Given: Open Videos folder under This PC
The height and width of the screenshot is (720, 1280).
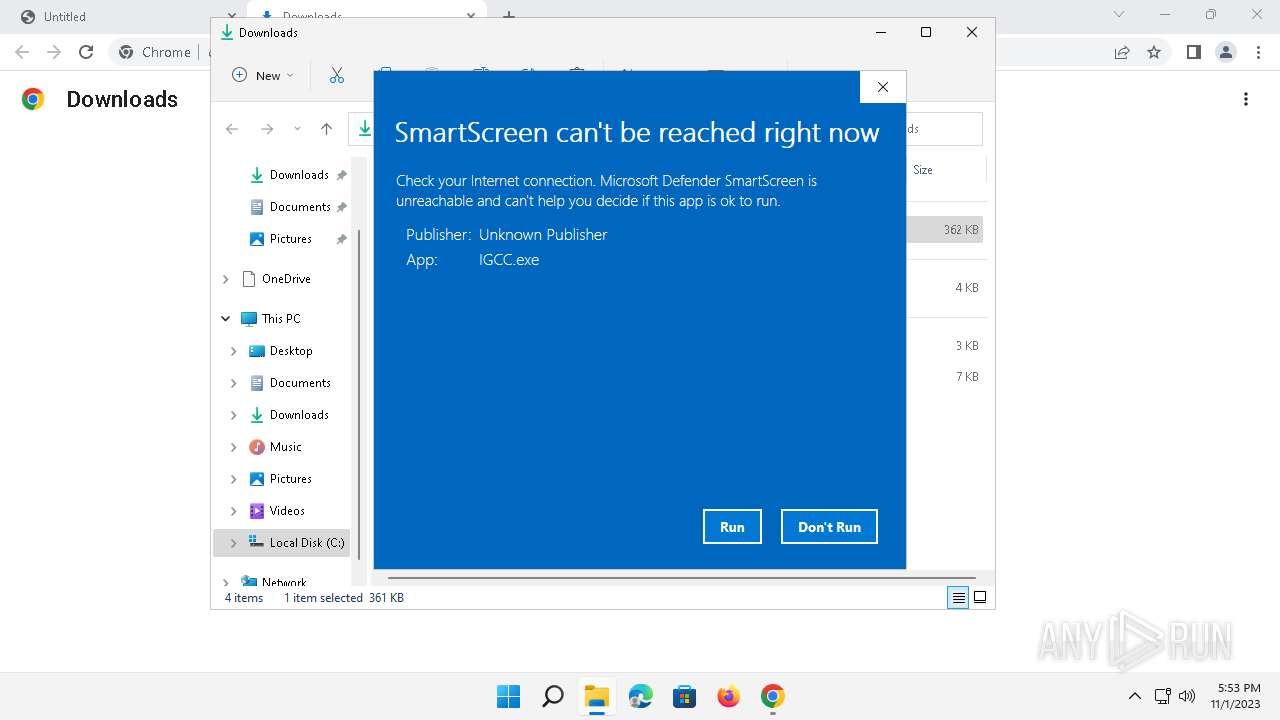Looking at the screenshot, I should coord(277,511).
